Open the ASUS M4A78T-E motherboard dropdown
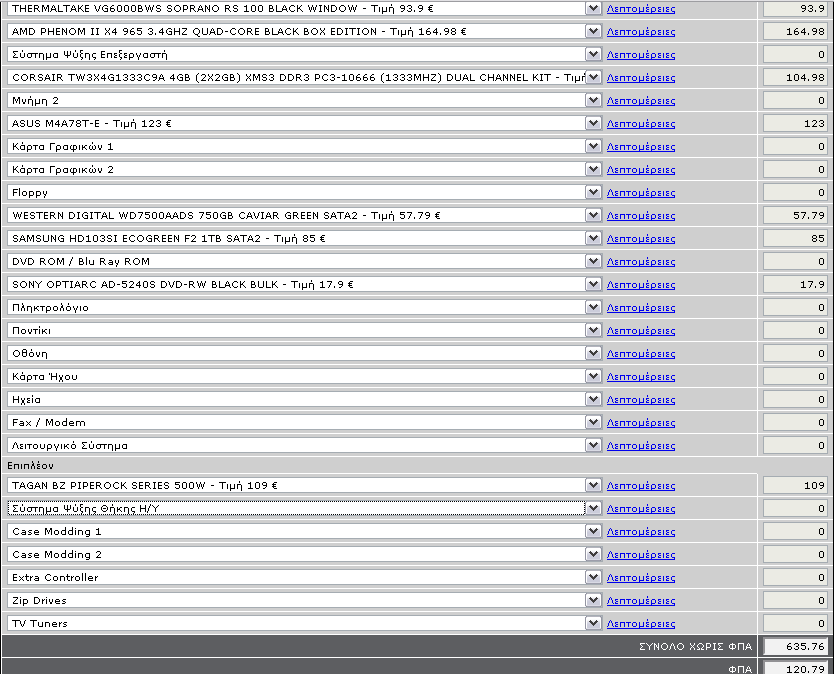The width and height of the screenshot is (834, 674). click(304, 123)
